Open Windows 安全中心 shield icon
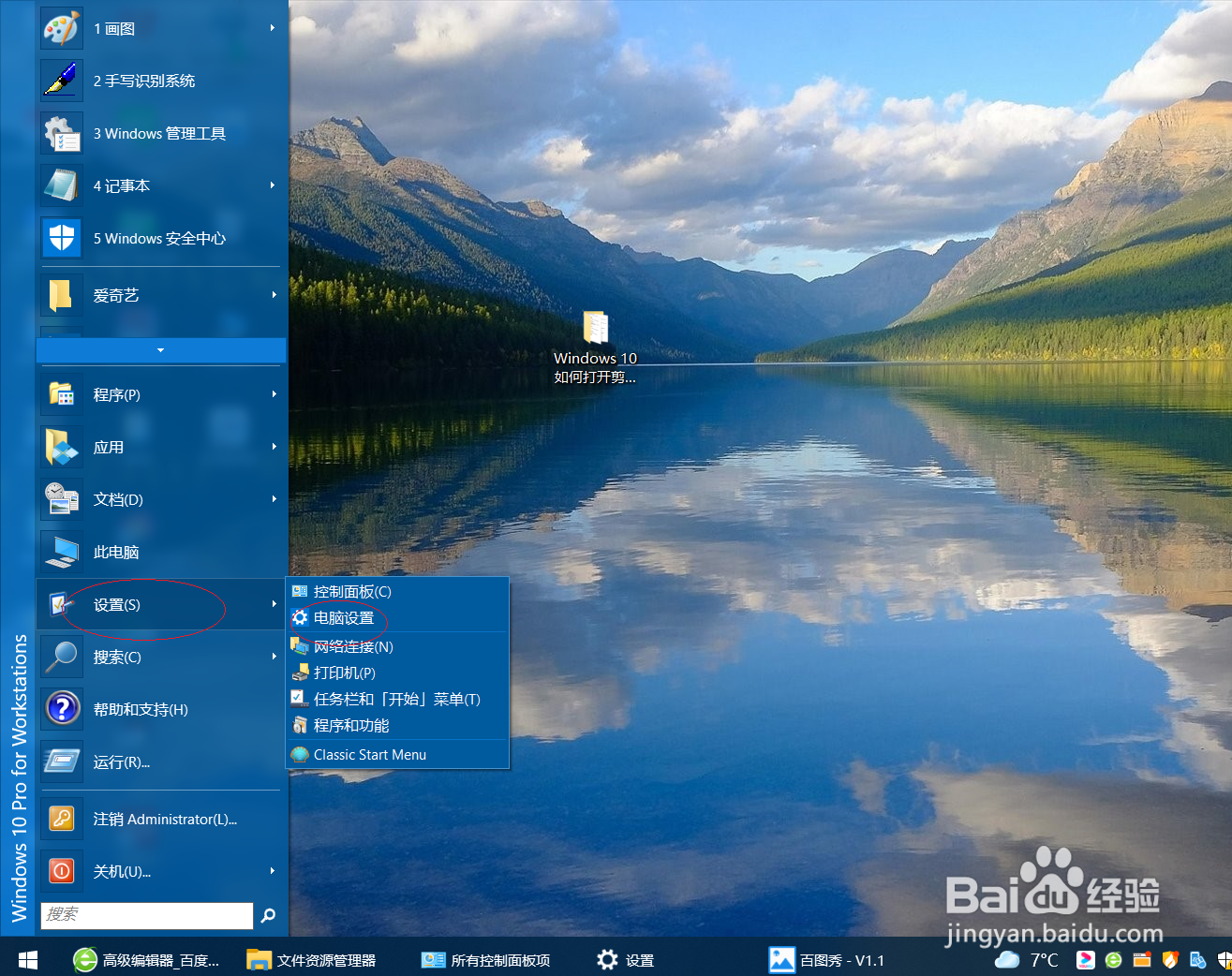Viewport: 1232px width, 976px height. coord(62,238)
